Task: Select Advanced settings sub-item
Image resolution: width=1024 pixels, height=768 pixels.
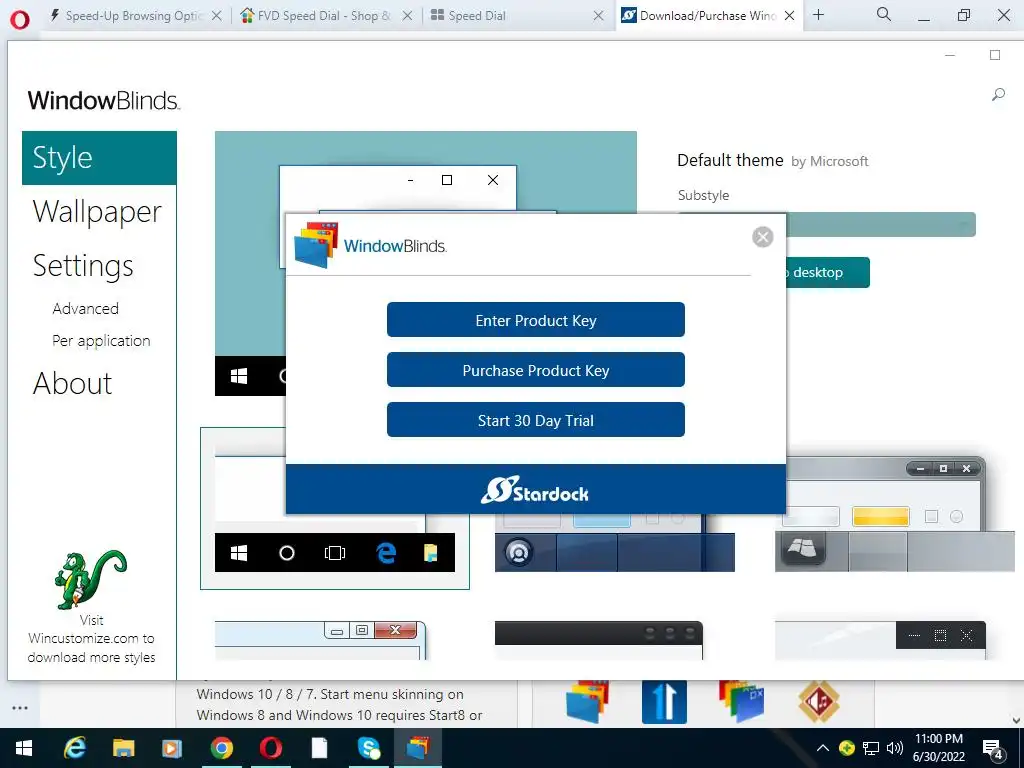Action: tap(86, 308)
